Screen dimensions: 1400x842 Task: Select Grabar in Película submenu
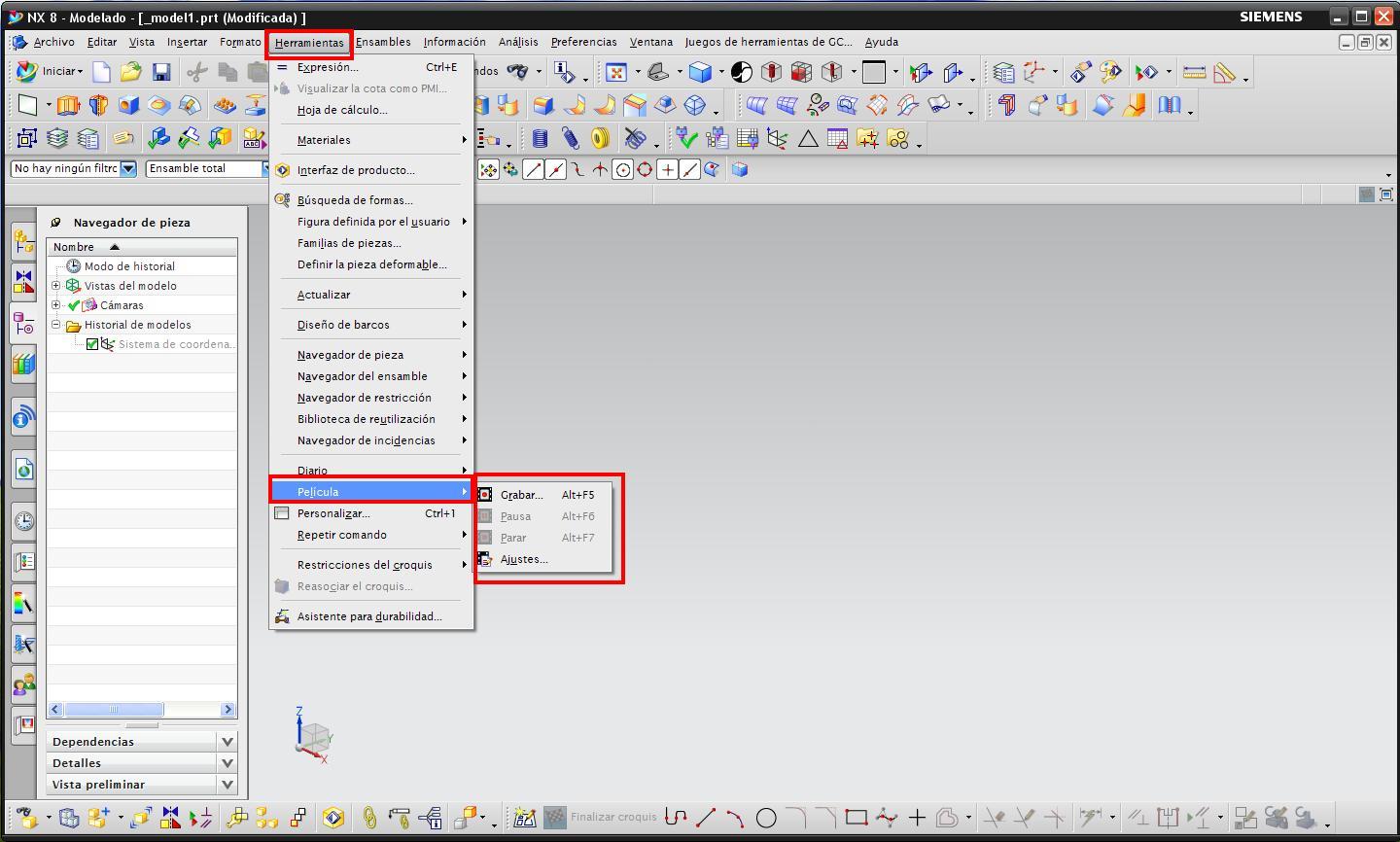pyautogui.click(x=543, y=495)
